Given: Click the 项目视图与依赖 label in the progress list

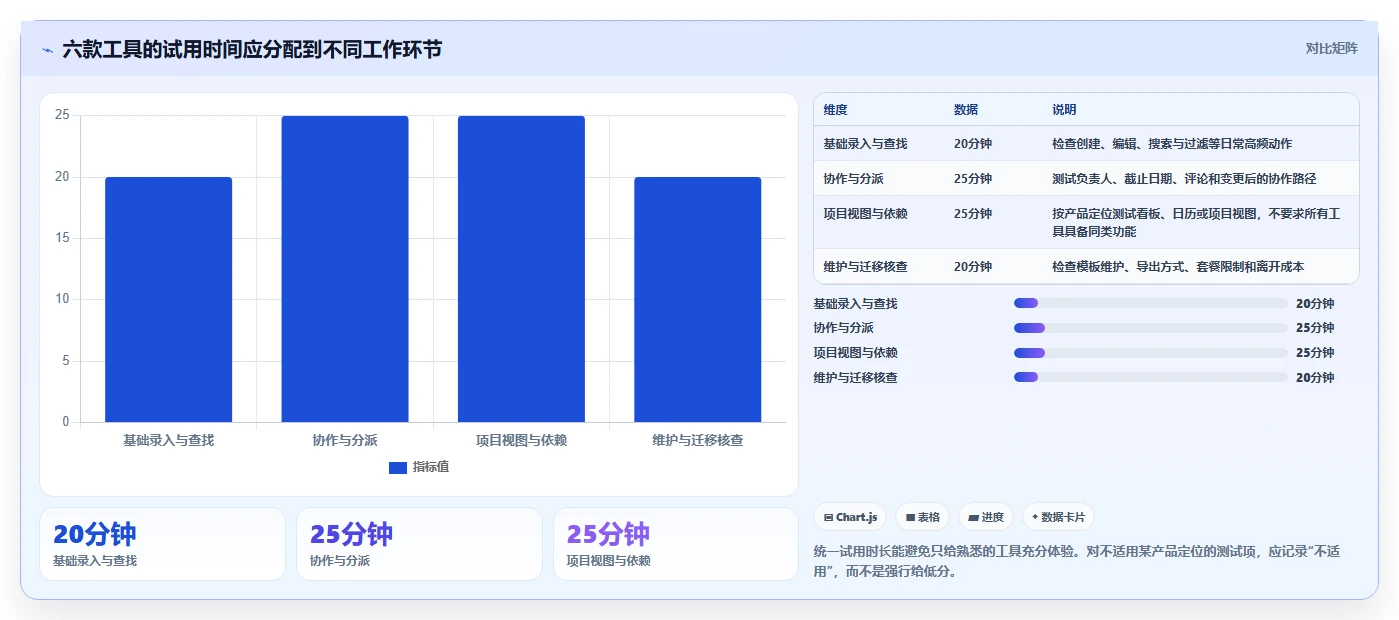Looking at the screenshot, I should [x=856, y=353].
